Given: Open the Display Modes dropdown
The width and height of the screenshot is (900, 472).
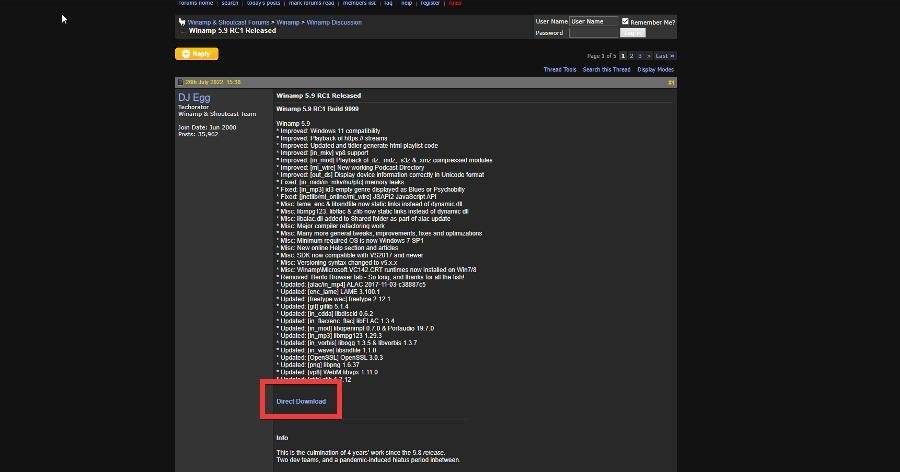Looking at the screenshot, I should pos(655,69).
